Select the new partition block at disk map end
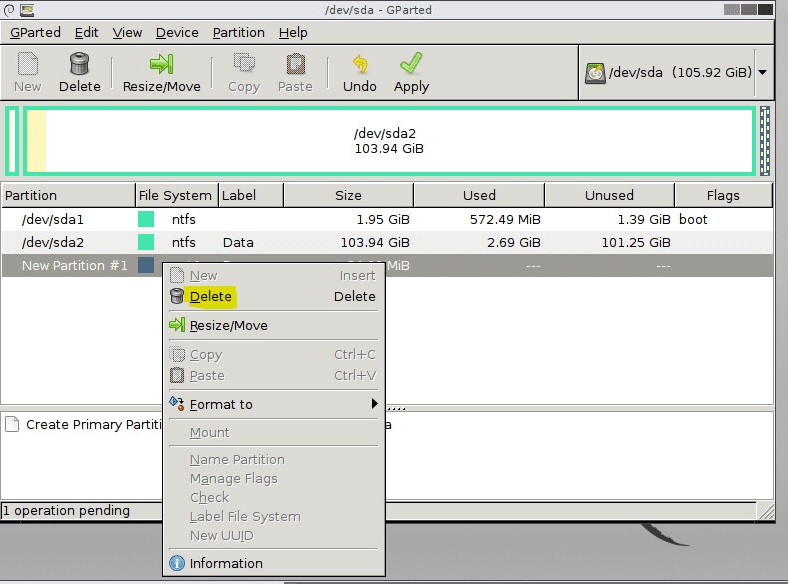This screenshot has width=788, height=584. tap(765, 141)
